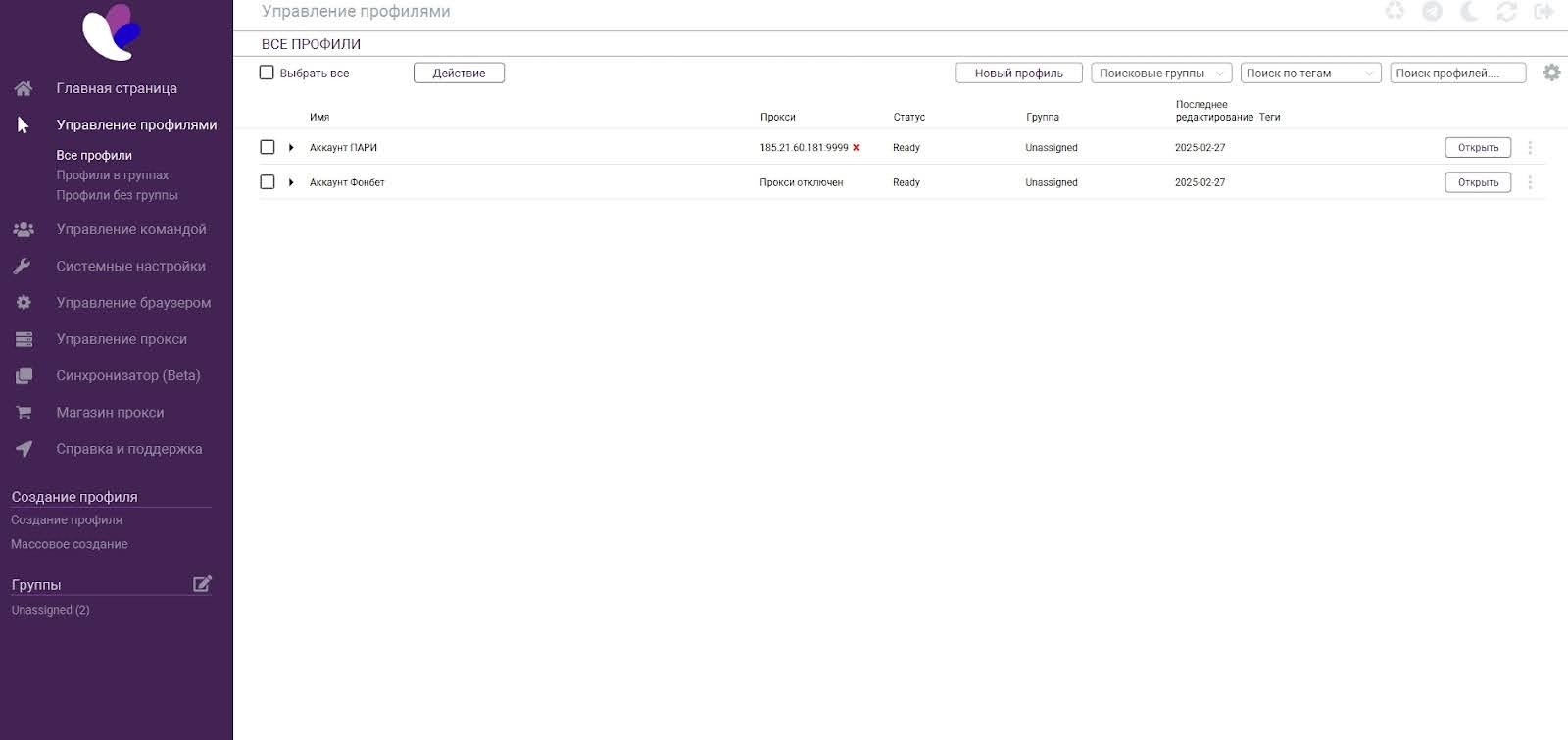Click the server icon beside Управление прокси
The width and height of the screenshot is (1568, 740).
[x=24, y=339]
